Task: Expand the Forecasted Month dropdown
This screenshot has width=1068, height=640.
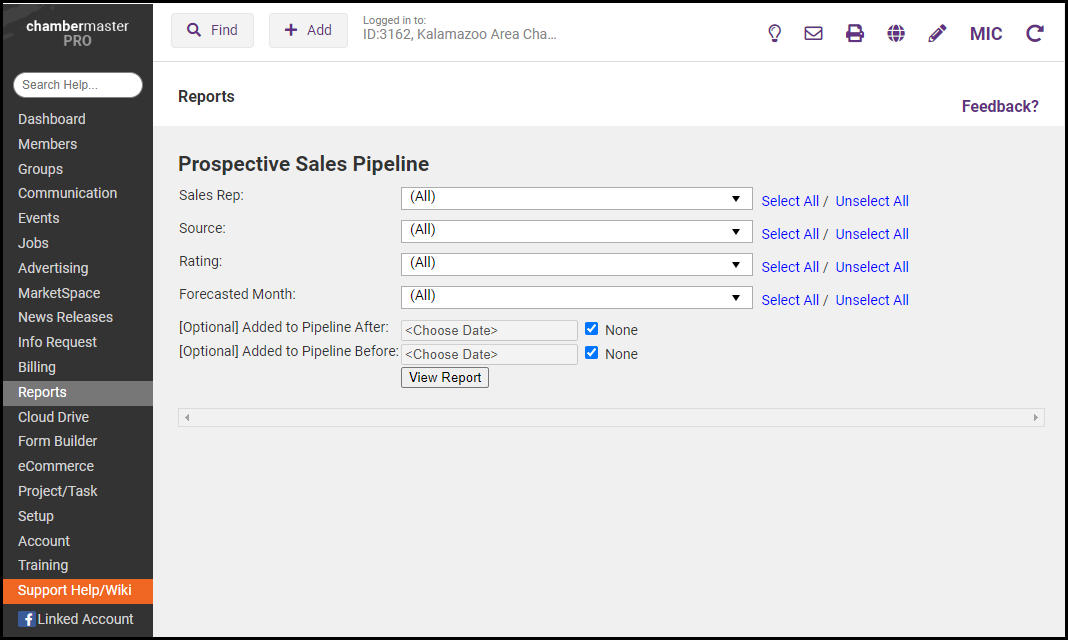Action: coord(576,297)
